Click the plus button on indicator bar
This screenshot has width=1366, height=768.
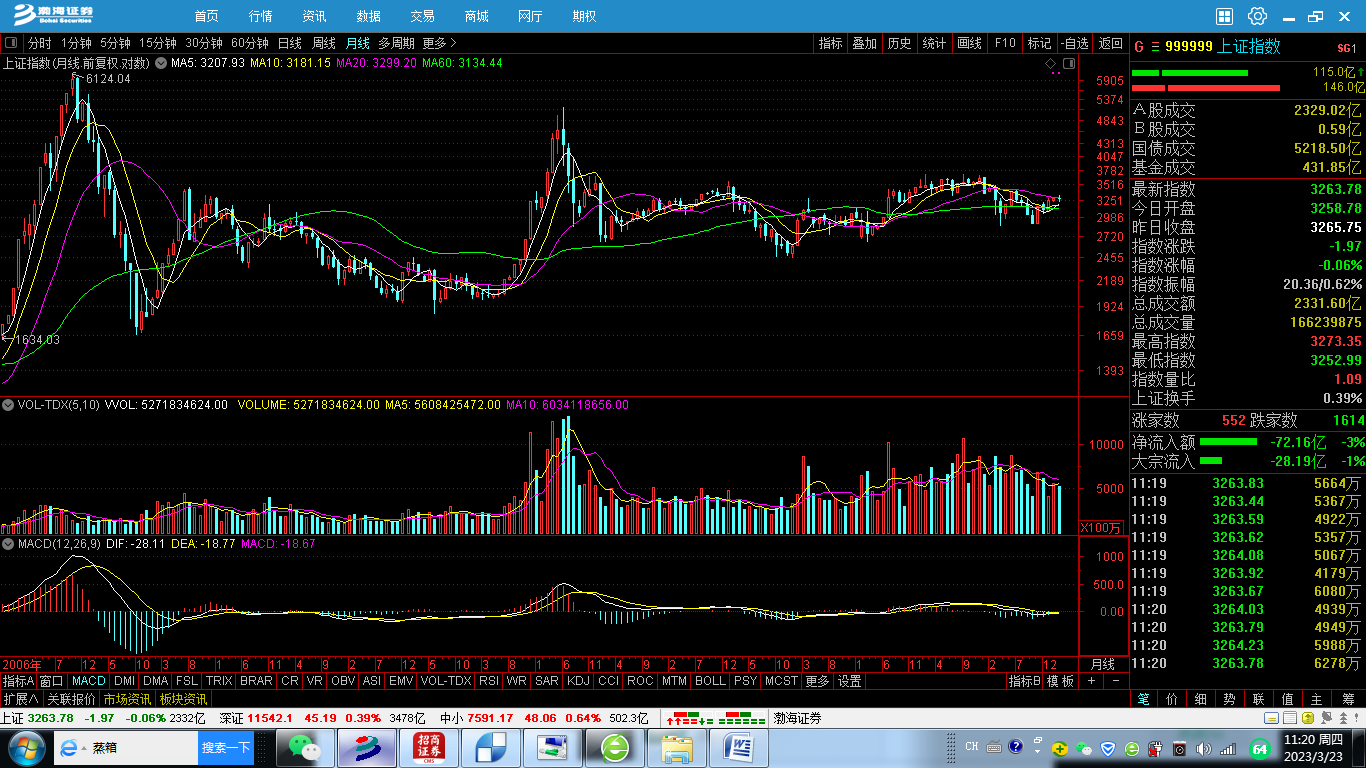coord(1091,681)
